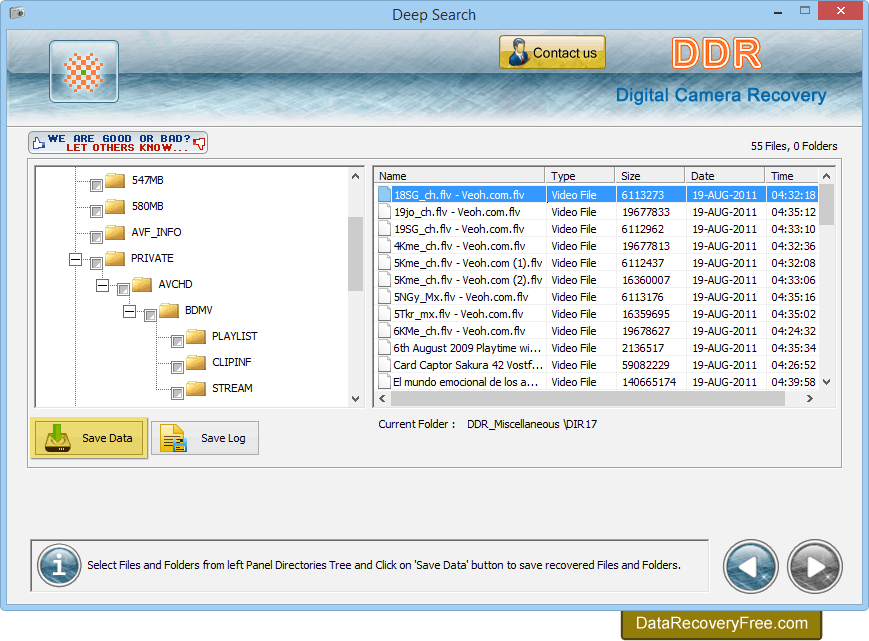Click file icon of 18SG_ch.flv - Veoh.com.flv
The width and height of the screenshot is (869, 641).
384,194
